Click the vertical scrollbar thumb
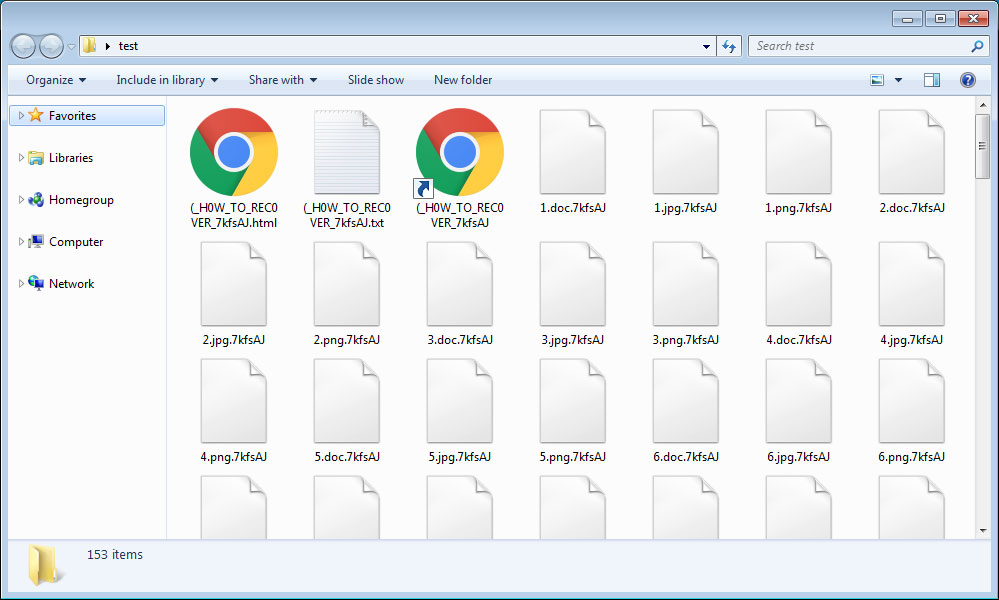Image resolution: width=999 pixels, height=600 pixels. pyautogui.click(x=982, y=146)
